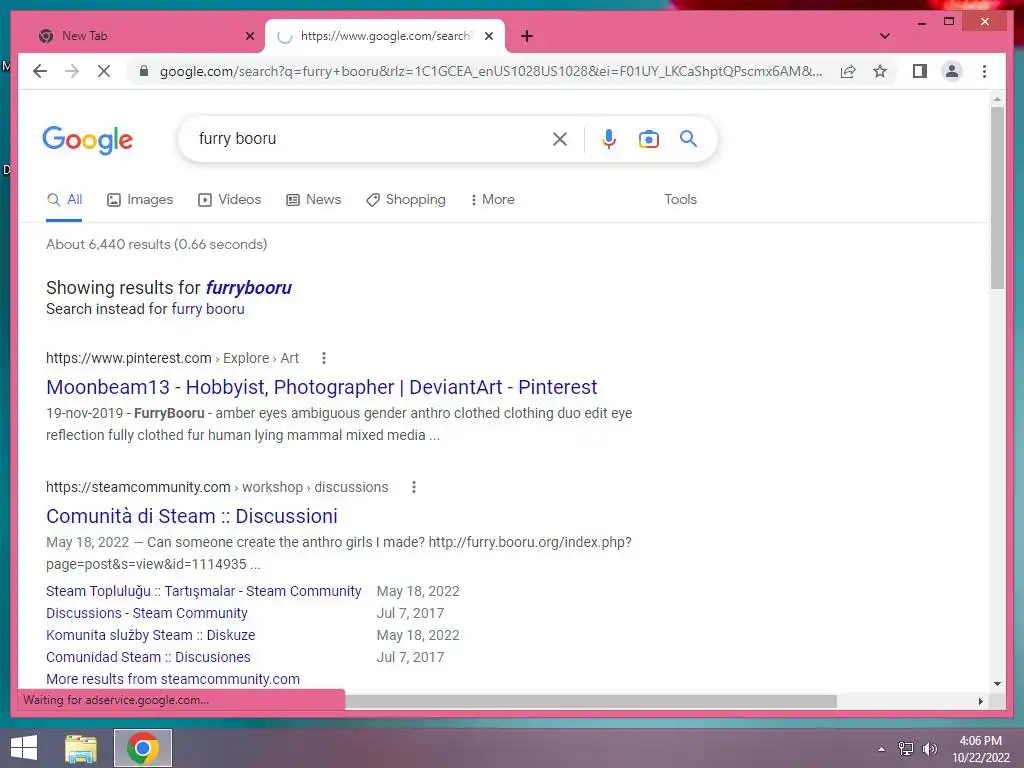Screen dimensions: 1024x768
Task: Submit search using the magnifier icon
Action: coord(688,138)
